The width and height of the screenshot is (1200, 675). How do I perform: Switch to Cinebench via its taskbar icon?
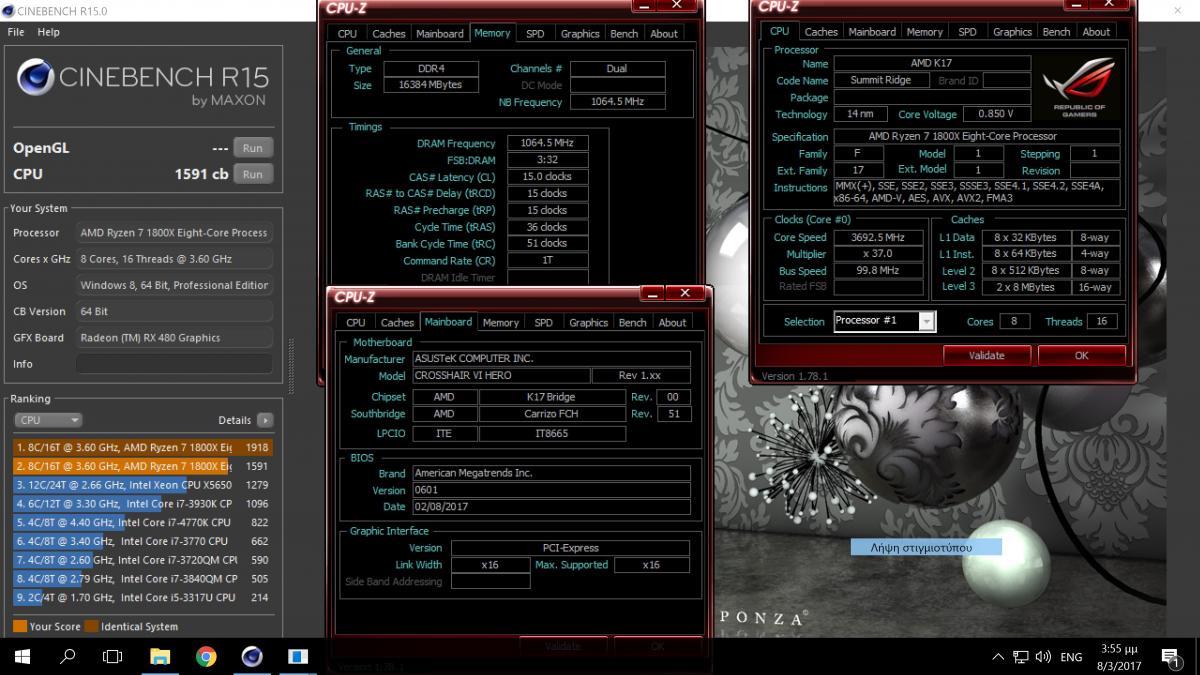coord(252,657)
